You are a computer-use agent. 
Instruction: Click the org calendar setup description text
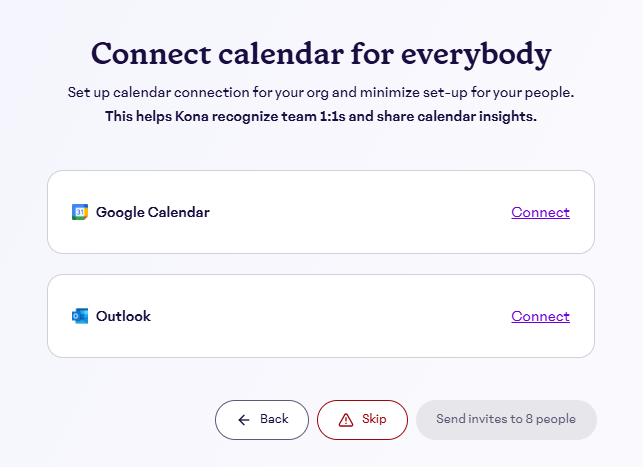click(x=321, y=93)
